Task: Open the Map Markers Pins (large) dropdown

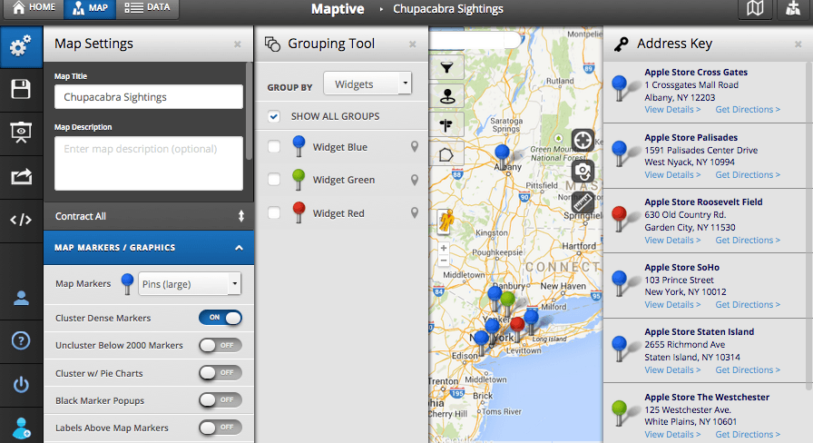Action: [190, 284]
